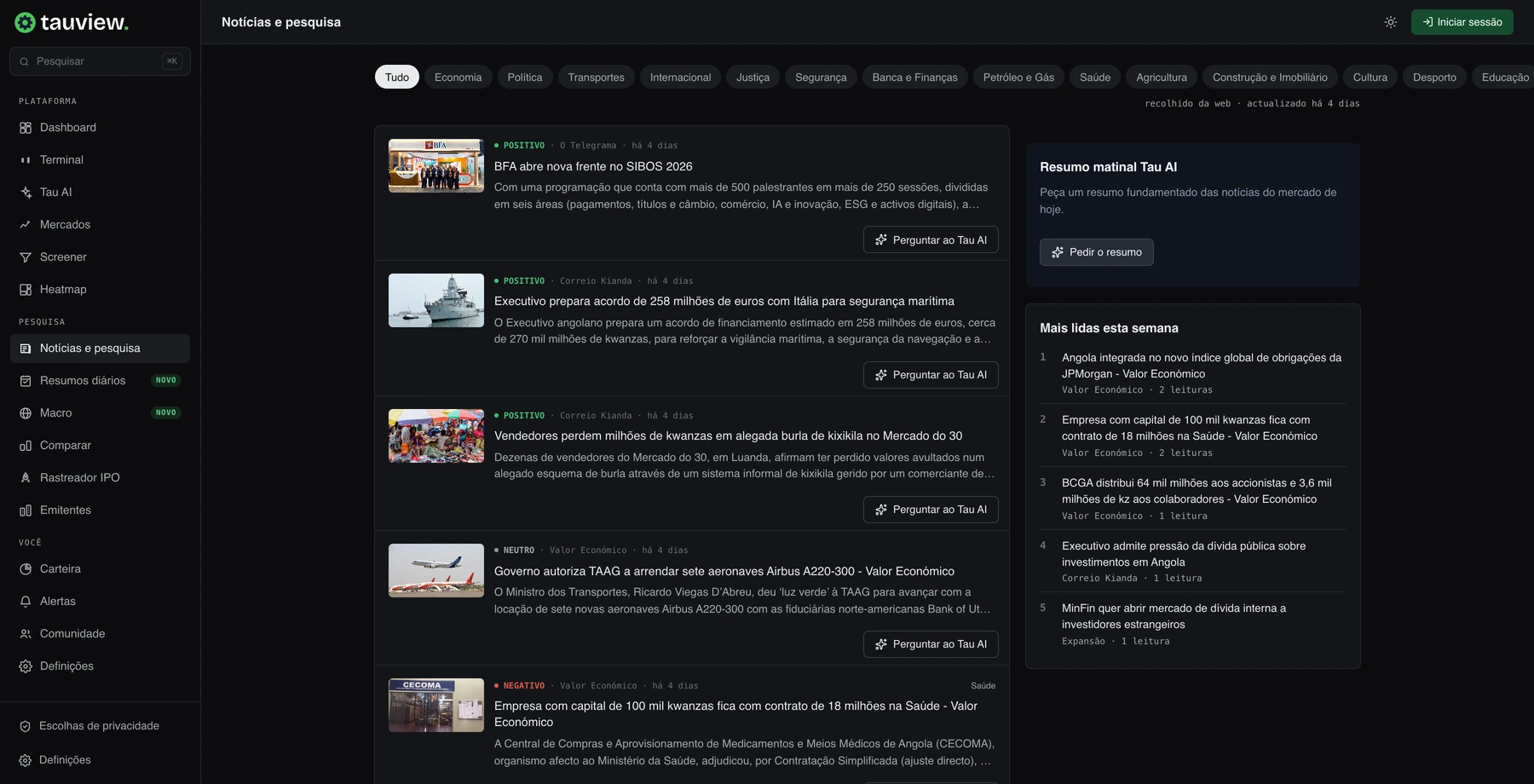
Task: Click the Terminal icon in sidebar
Action: (26, 160)
